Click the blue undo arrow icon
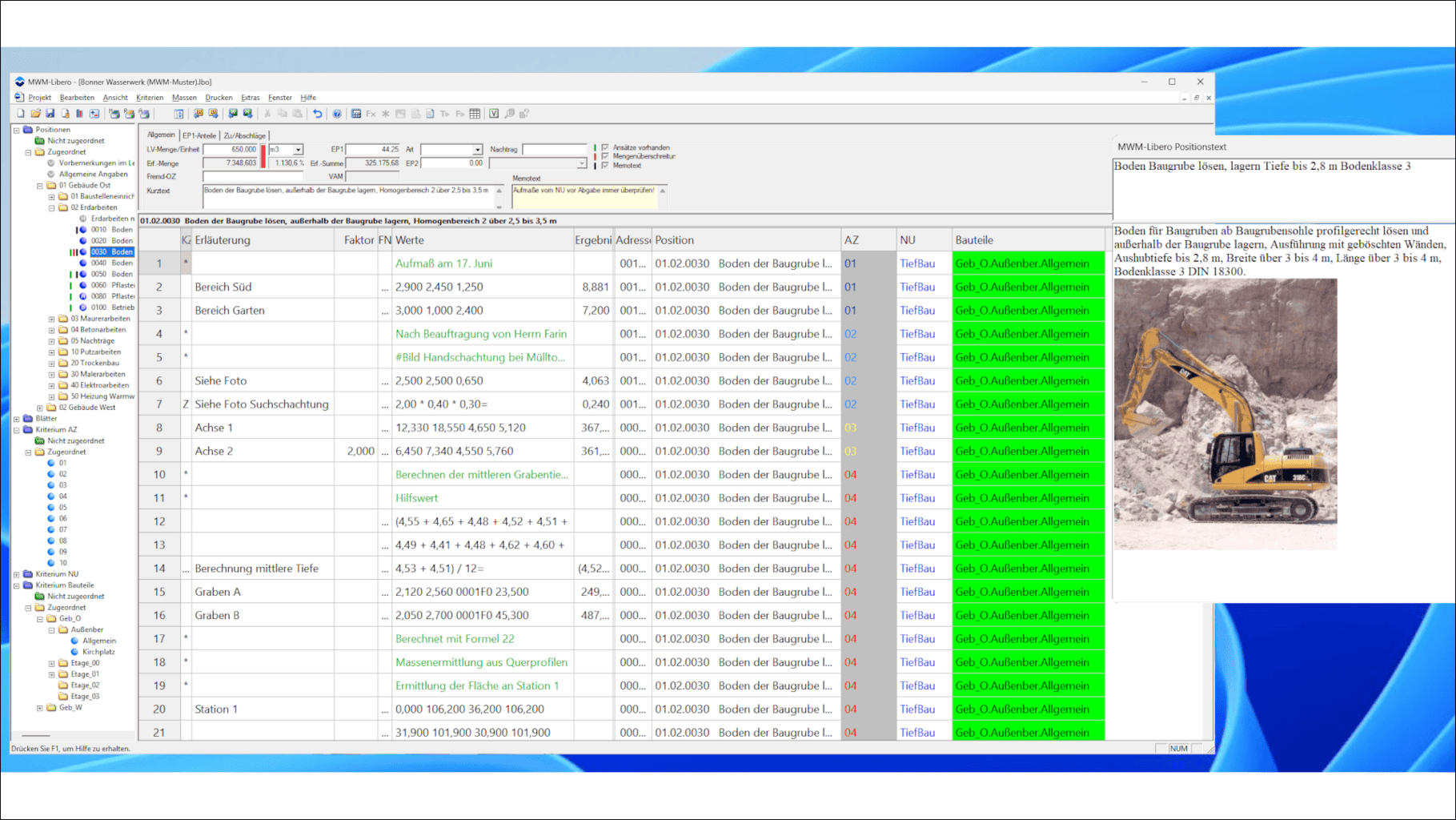 click(318, 114)
